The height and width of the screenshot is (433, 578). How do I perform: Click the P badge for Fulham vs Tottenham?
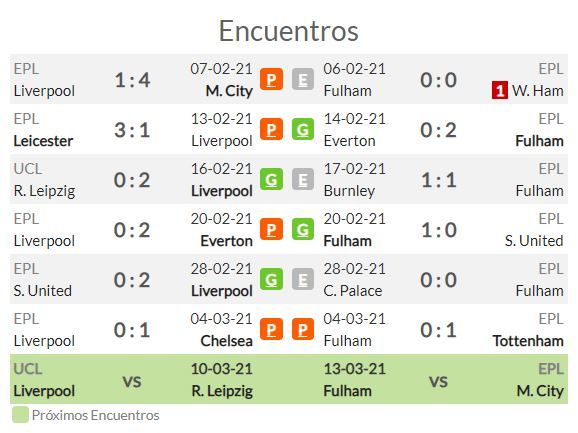tap(303, 329)
